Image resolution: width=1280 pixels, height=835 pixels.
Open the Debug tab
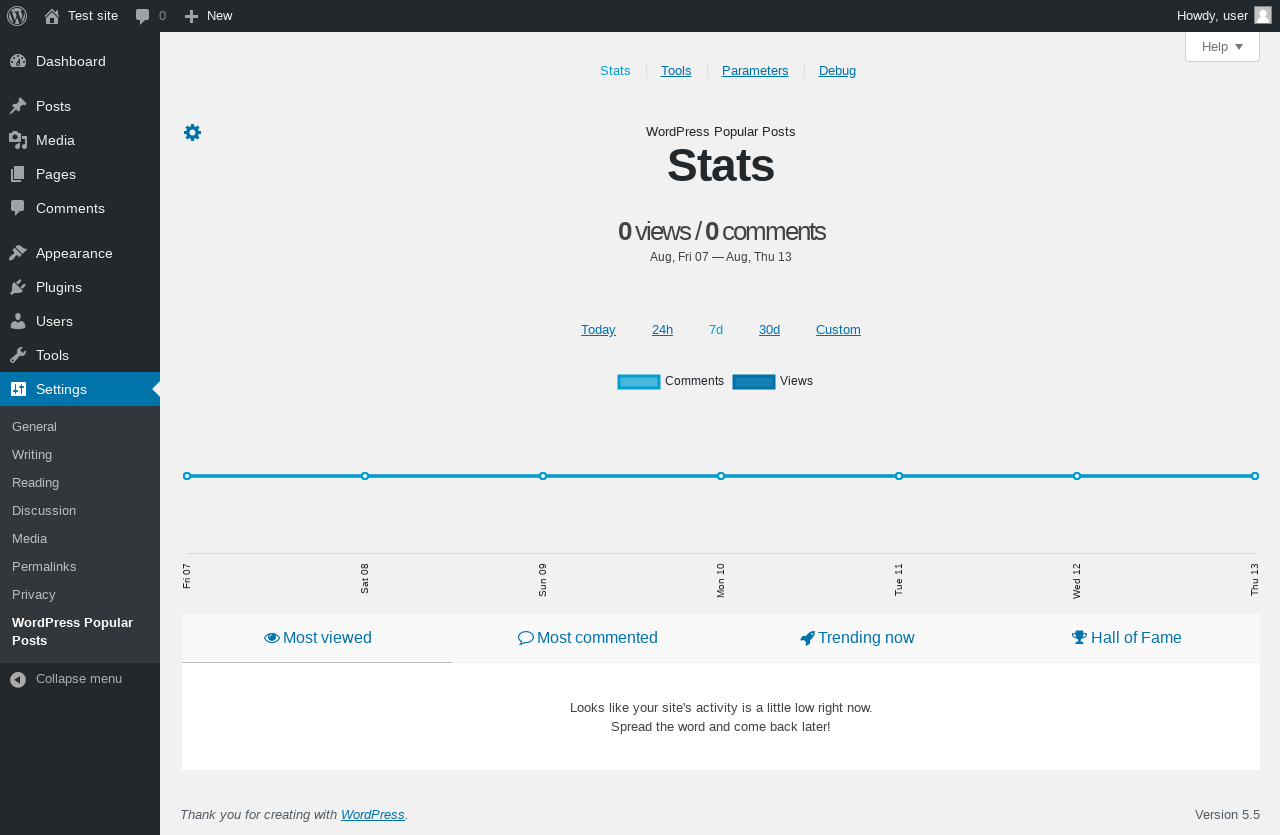click(837, 71)
